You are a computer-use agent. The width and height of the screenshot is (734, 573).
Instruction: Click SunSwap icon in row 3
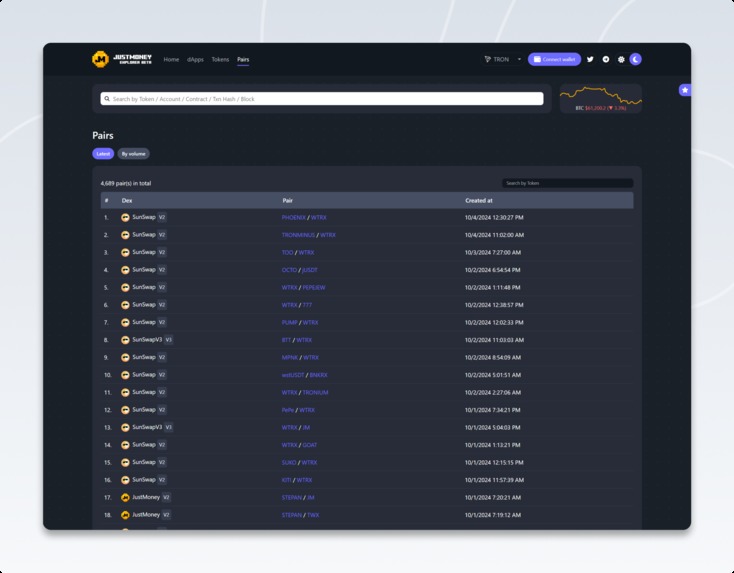coord(125,252)
